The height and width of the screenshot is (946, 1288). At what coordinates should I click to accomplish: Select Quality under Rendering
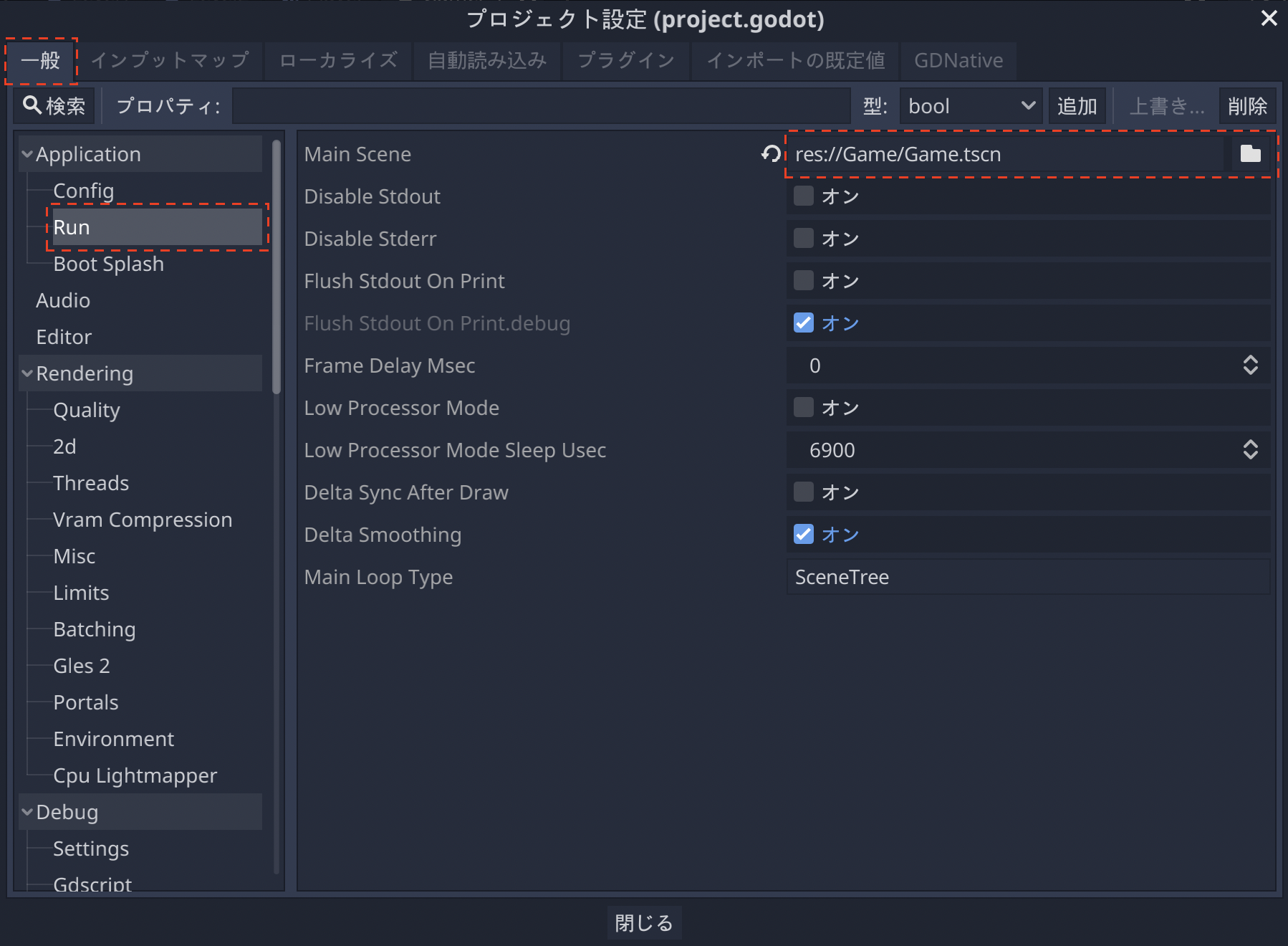click(87, 410)
